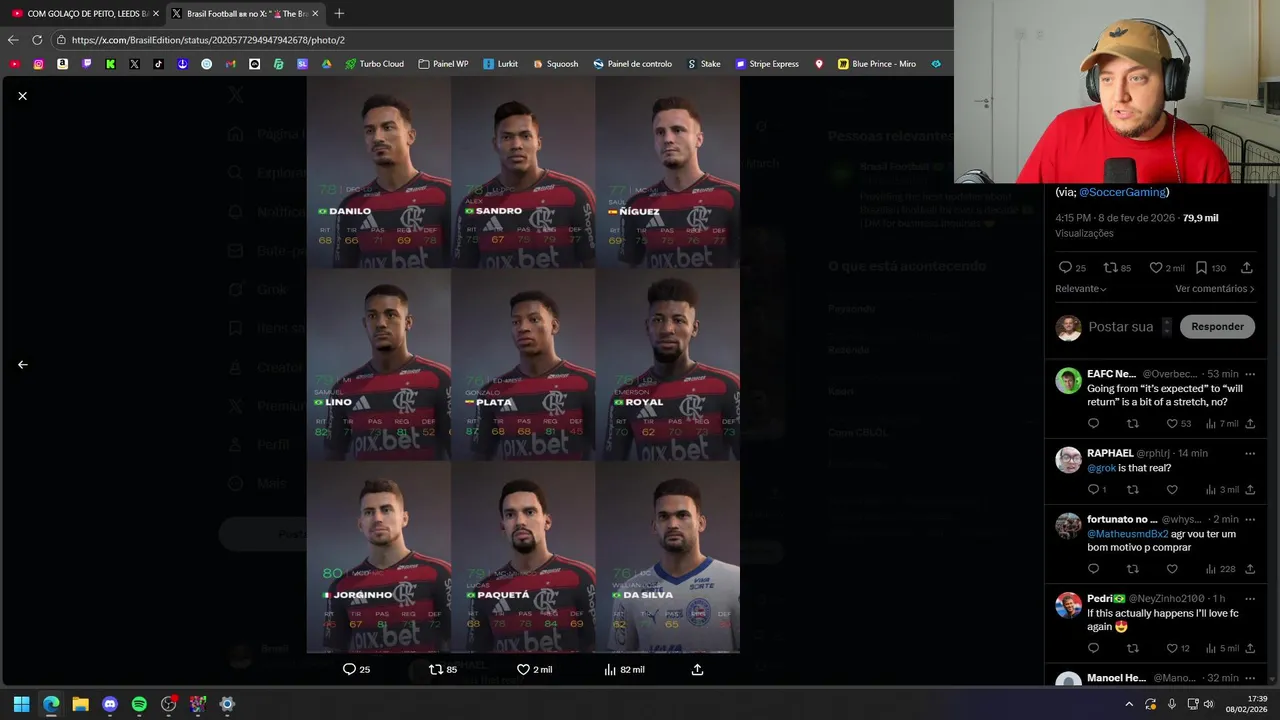Image resolution: width=1280 pixels, height=720 pixels.
Task: Bookmark the post (130) in sidebar
Action: [1211, 268]
